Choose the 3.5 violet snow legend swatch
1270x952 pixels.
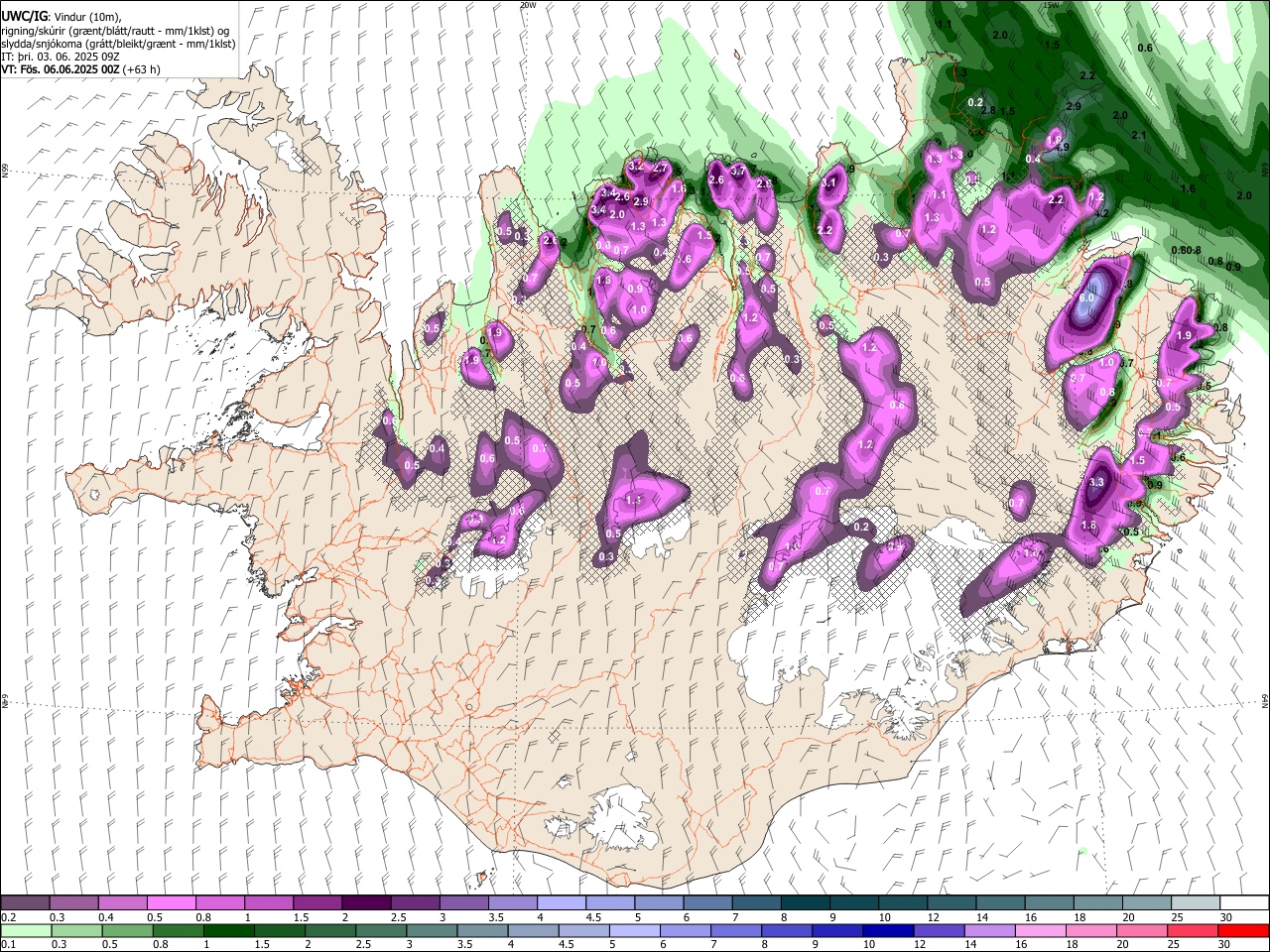coord(513,903)
